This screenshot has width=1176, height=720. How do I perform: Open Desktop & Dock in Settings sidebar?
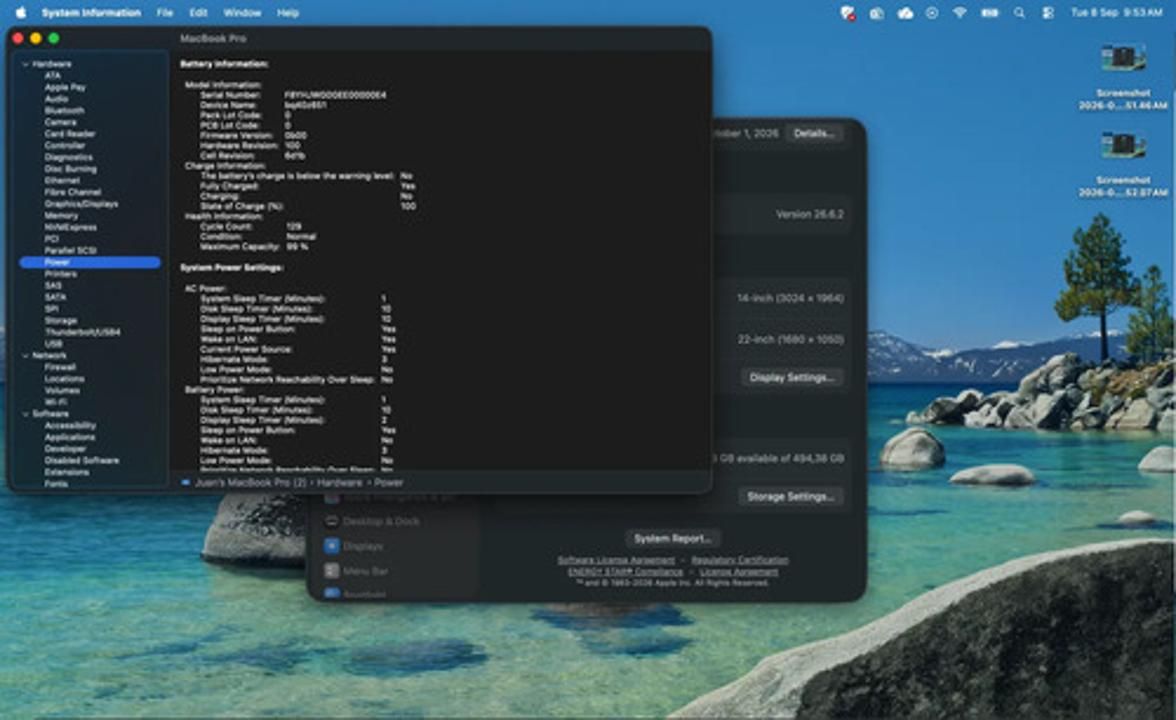coord(373,521)
